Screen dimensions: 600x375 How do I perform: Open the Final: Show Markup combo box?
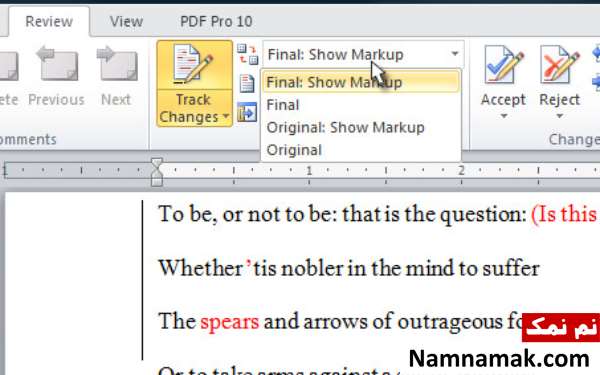(363, 54)
